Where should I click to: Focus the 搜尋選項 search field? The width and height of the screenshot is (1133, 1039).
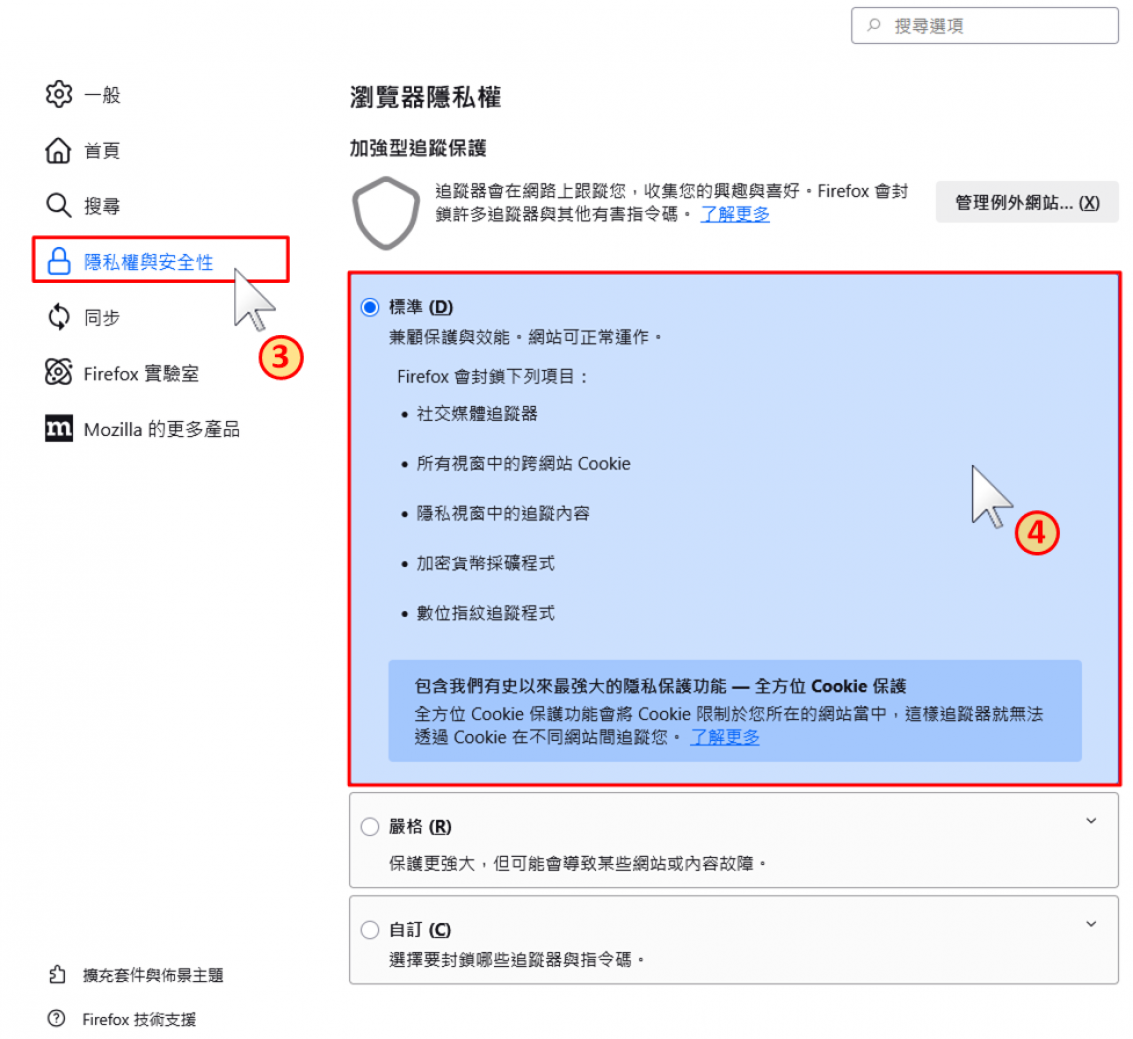tap(984, 25)
